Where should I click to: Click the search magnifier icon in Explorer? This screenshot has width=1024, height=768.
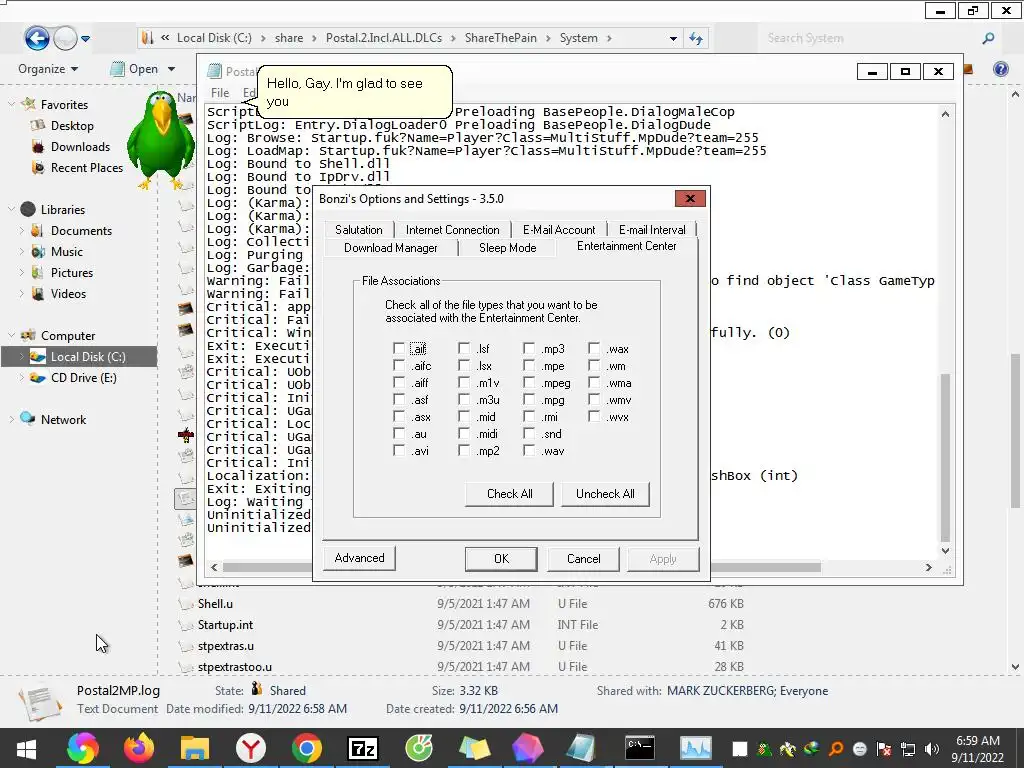(x=988, y=38)
